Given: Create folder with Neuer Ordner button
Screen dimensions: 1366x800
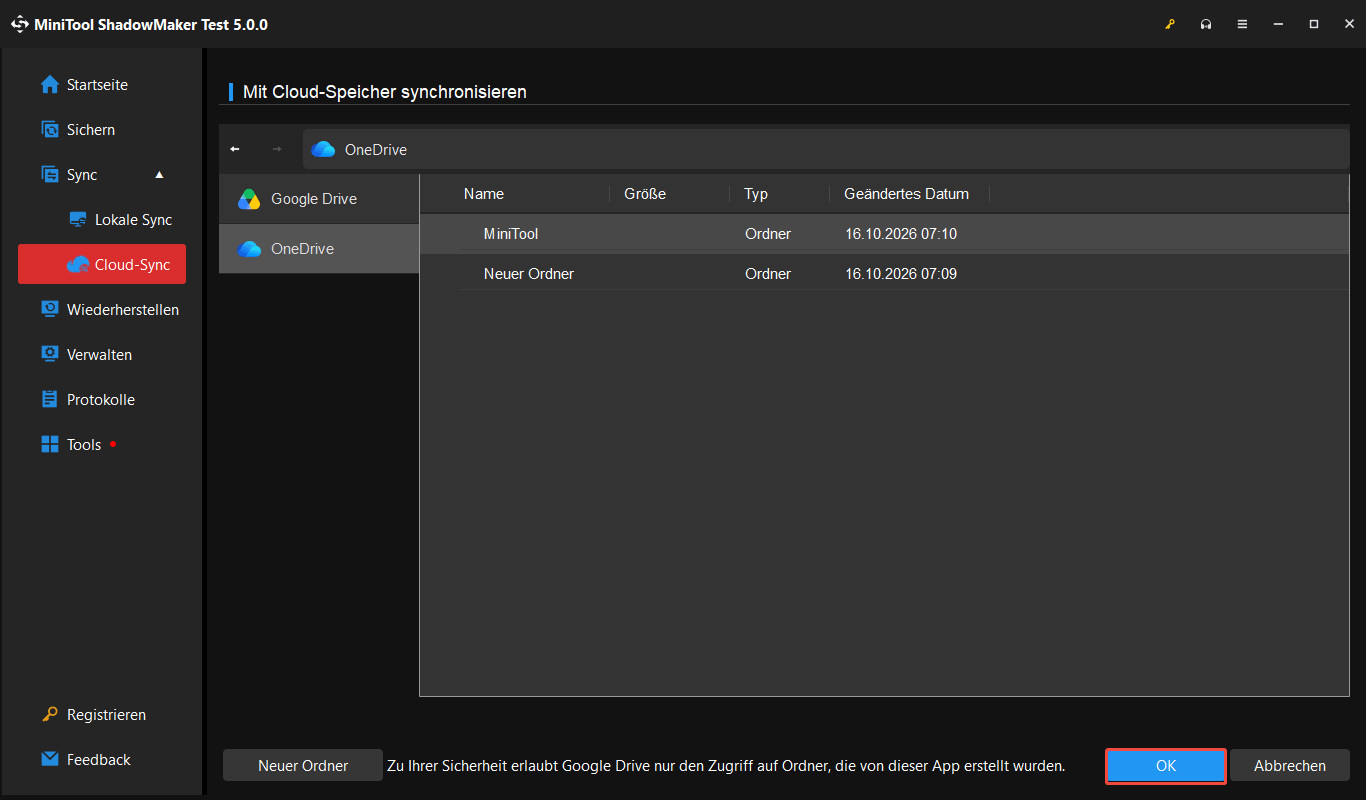Looking at the screenshot, I should pyautogui.click(x=303, y=766).
